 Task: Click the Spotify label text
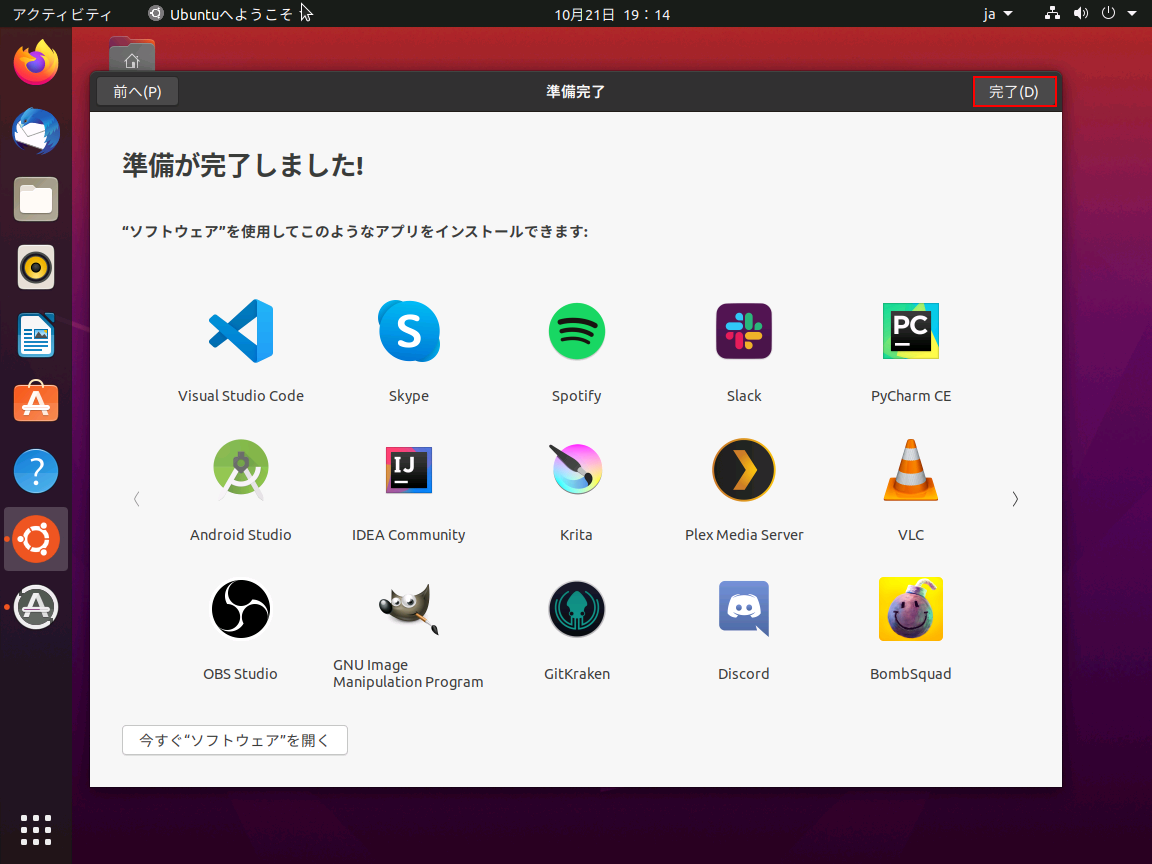pyautogui.click(x=577, y=396)
